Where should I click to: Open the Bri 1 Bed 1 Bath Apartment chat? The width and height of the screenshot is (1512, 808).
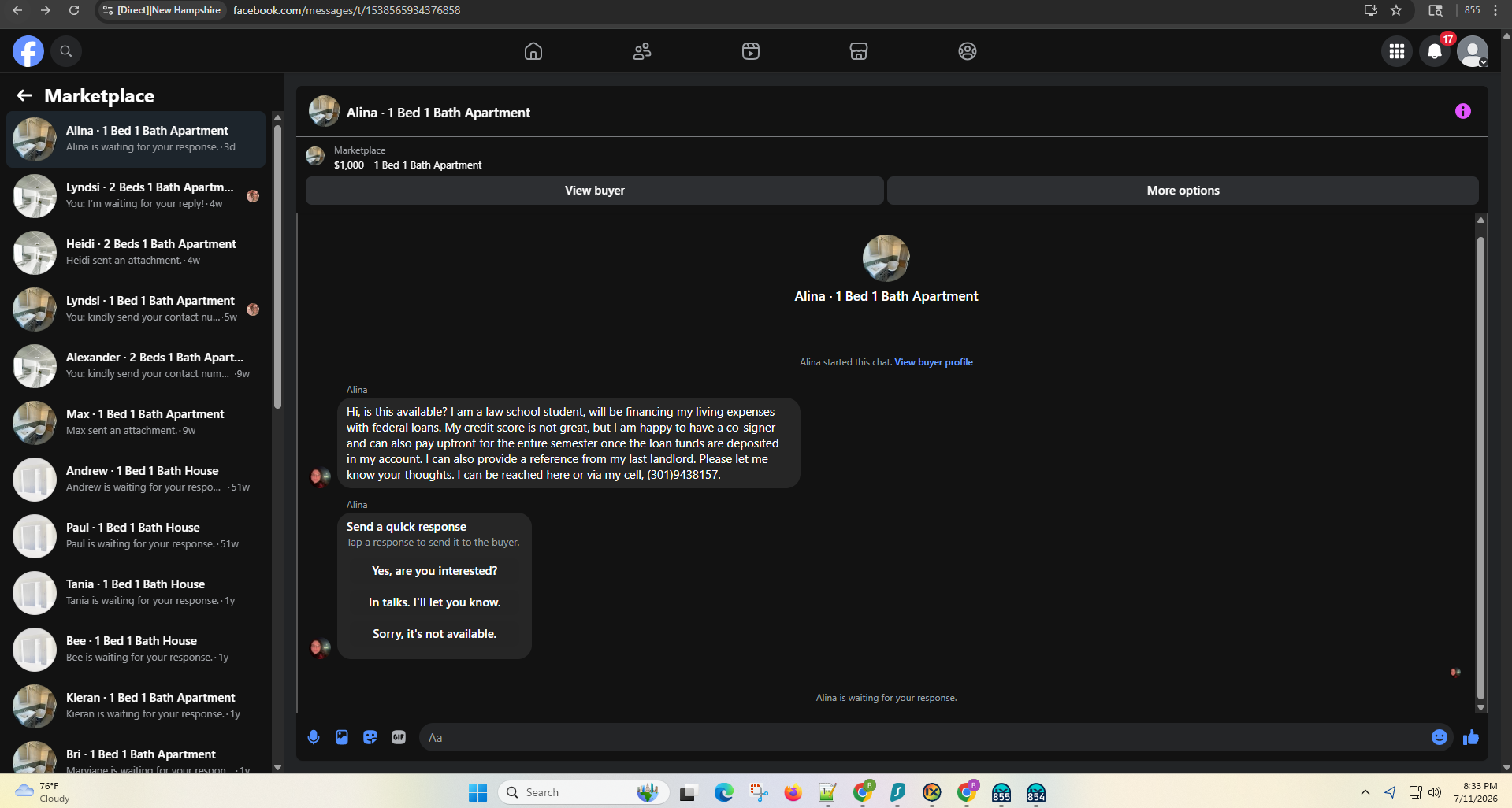coord(136,756)
